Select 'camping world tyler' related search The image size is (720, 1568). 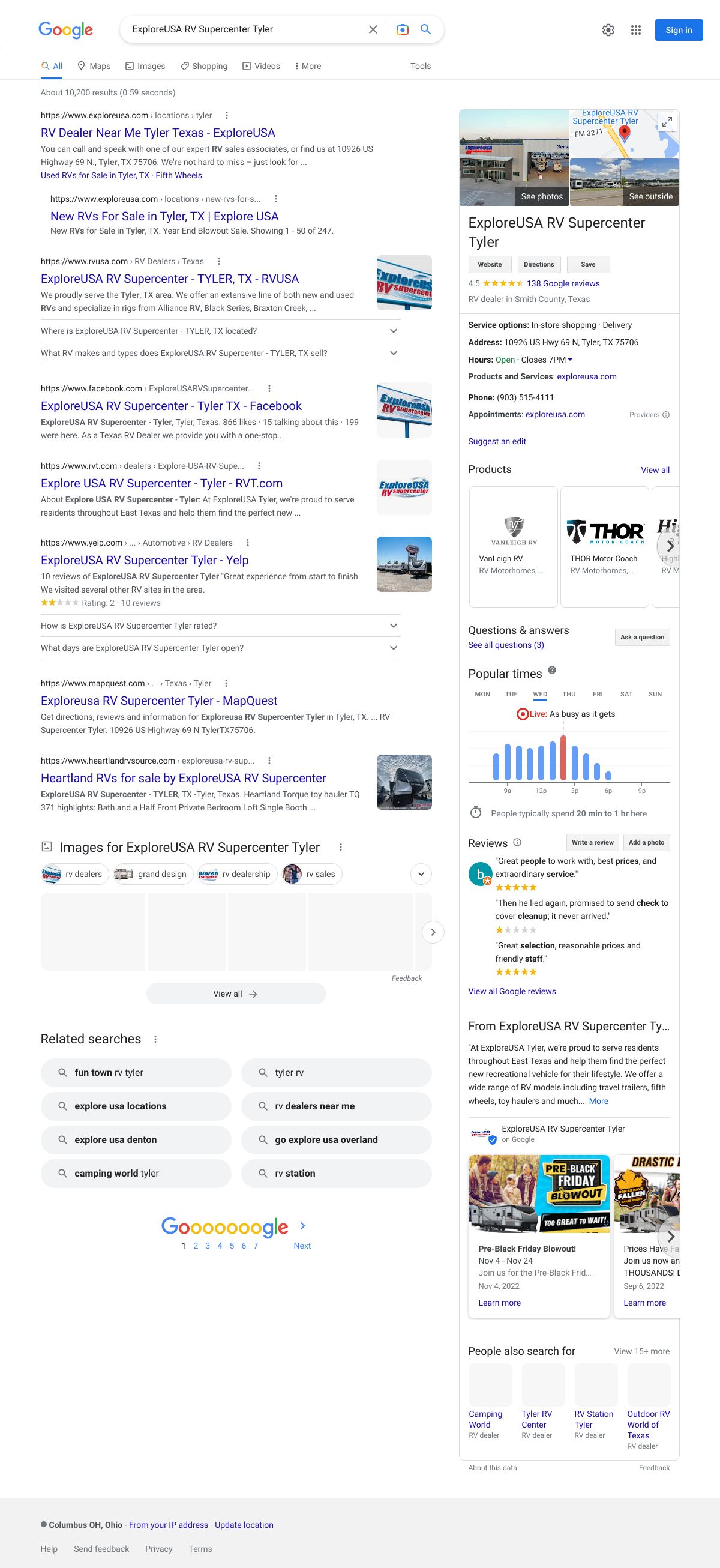tap(136, 1173)
